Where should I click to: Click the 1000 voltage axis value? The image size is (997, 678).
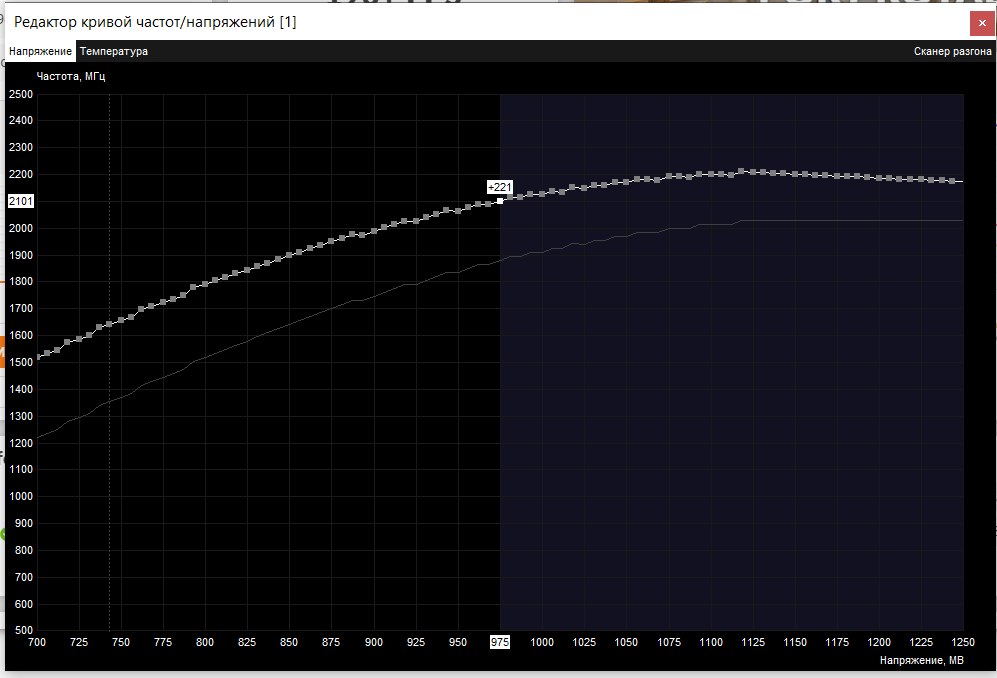(x=542, y=642)
